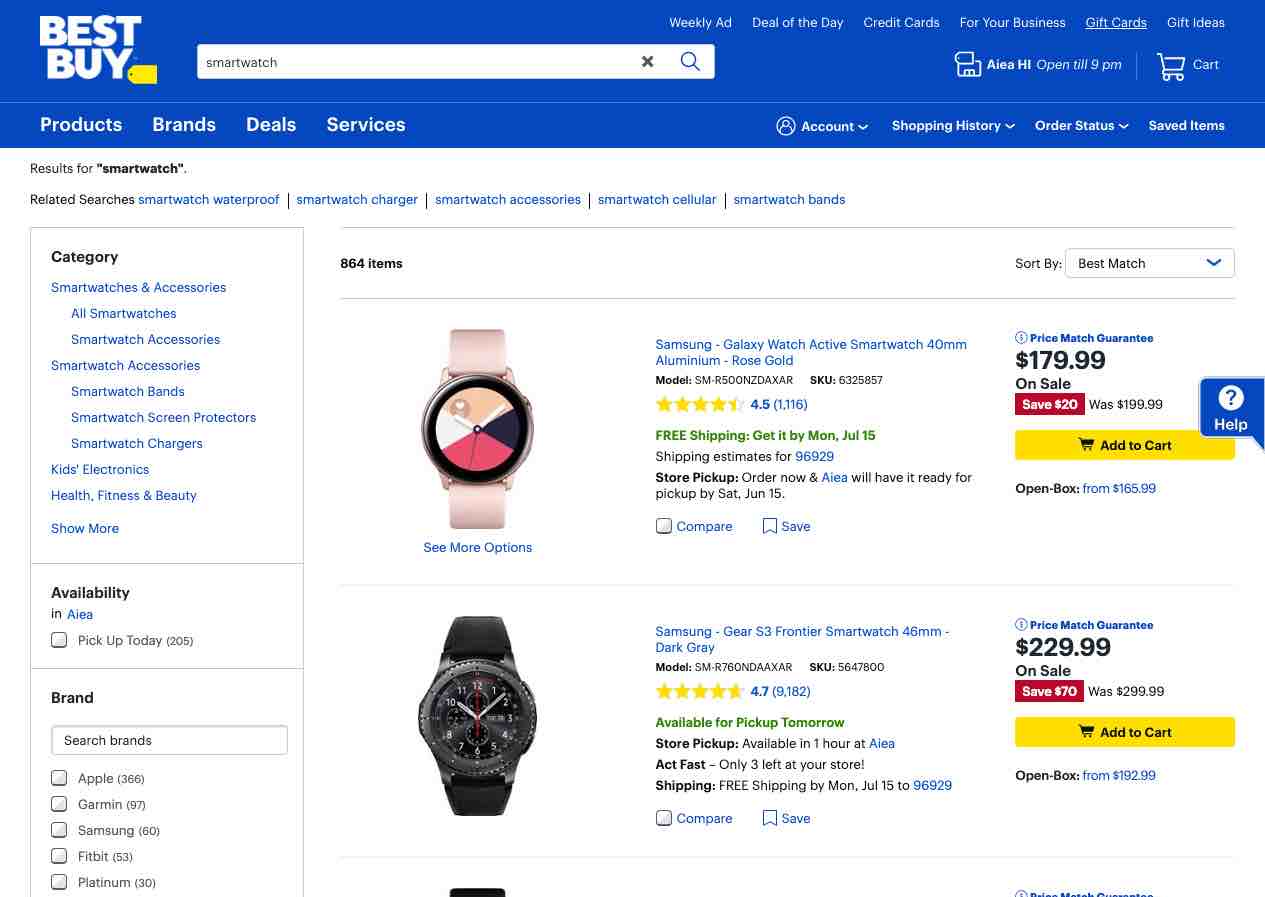This screenshot has height=897, width=1265.
Task: Expand the Shopping History dropdown
Action: [x=953, y=126]
